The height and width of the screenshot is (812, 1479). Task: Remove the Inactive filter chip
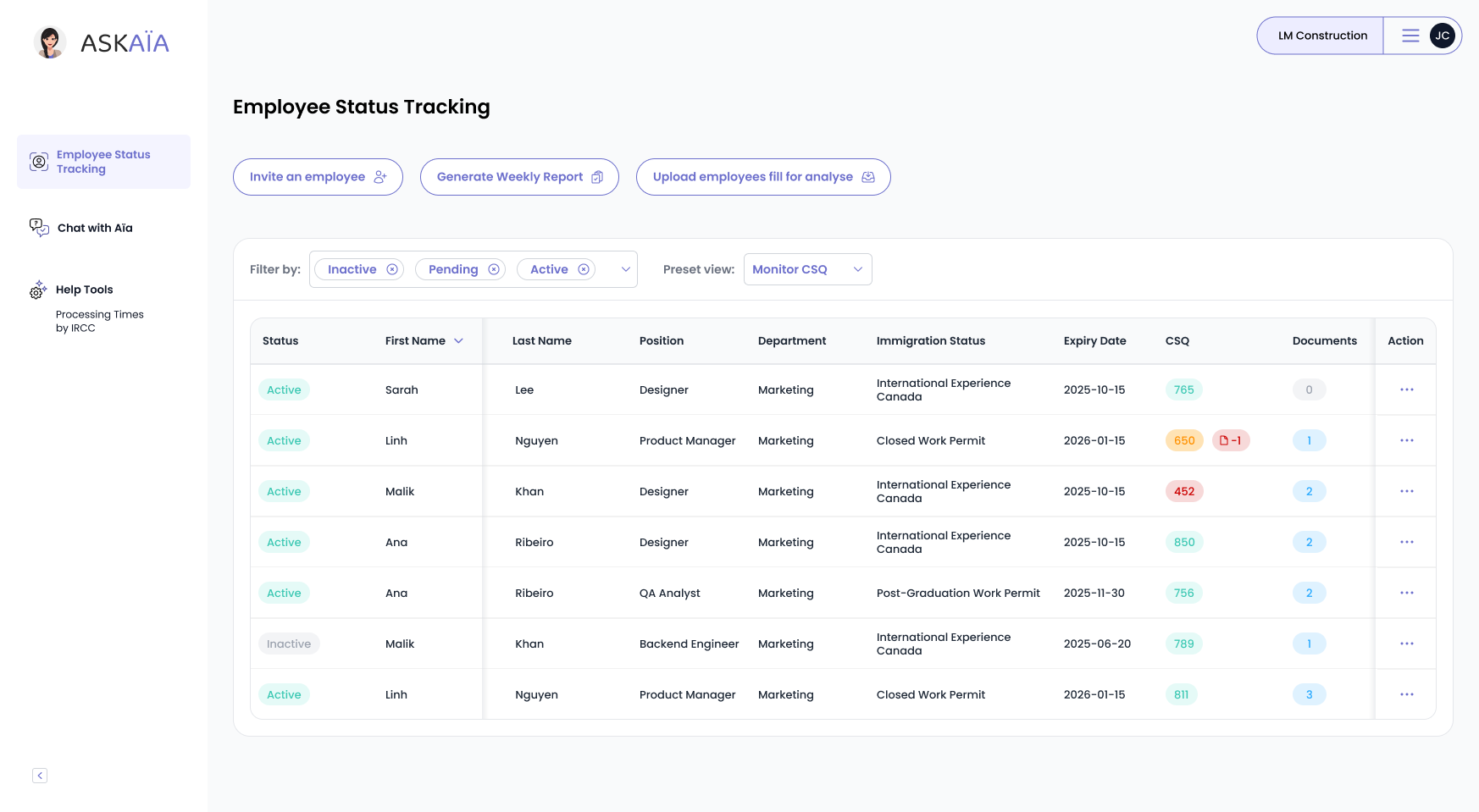click(392, 269)
